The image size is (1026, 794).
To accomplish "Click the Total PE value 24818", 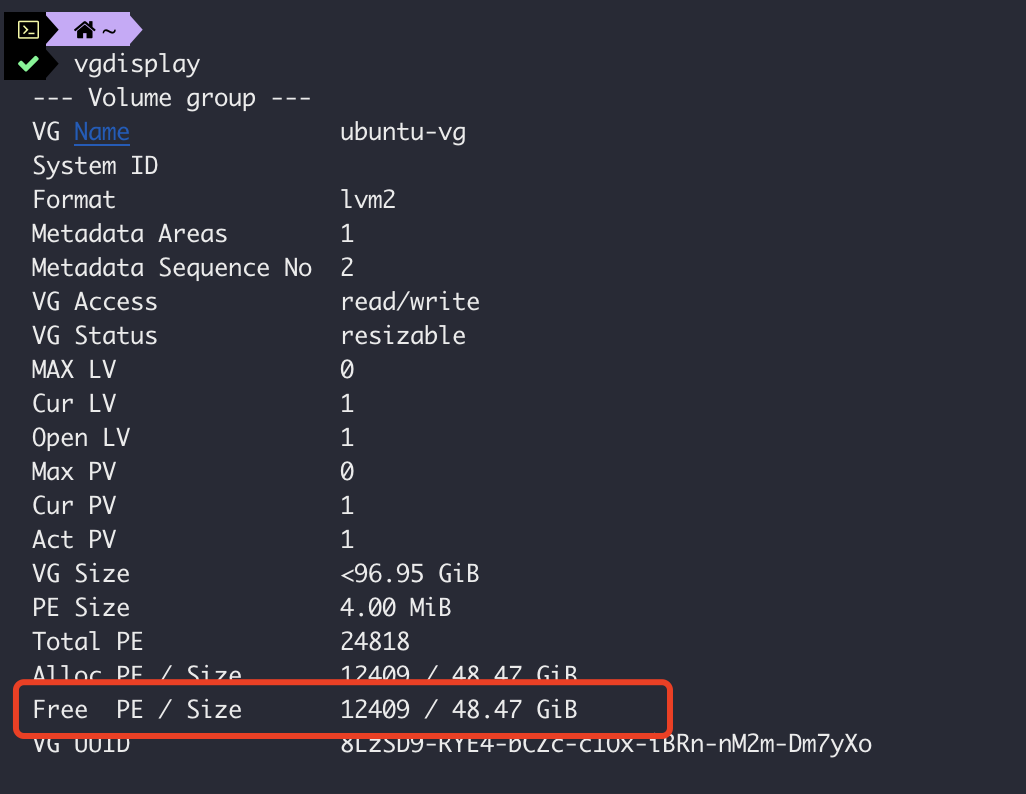I will (x=375, y=642).
